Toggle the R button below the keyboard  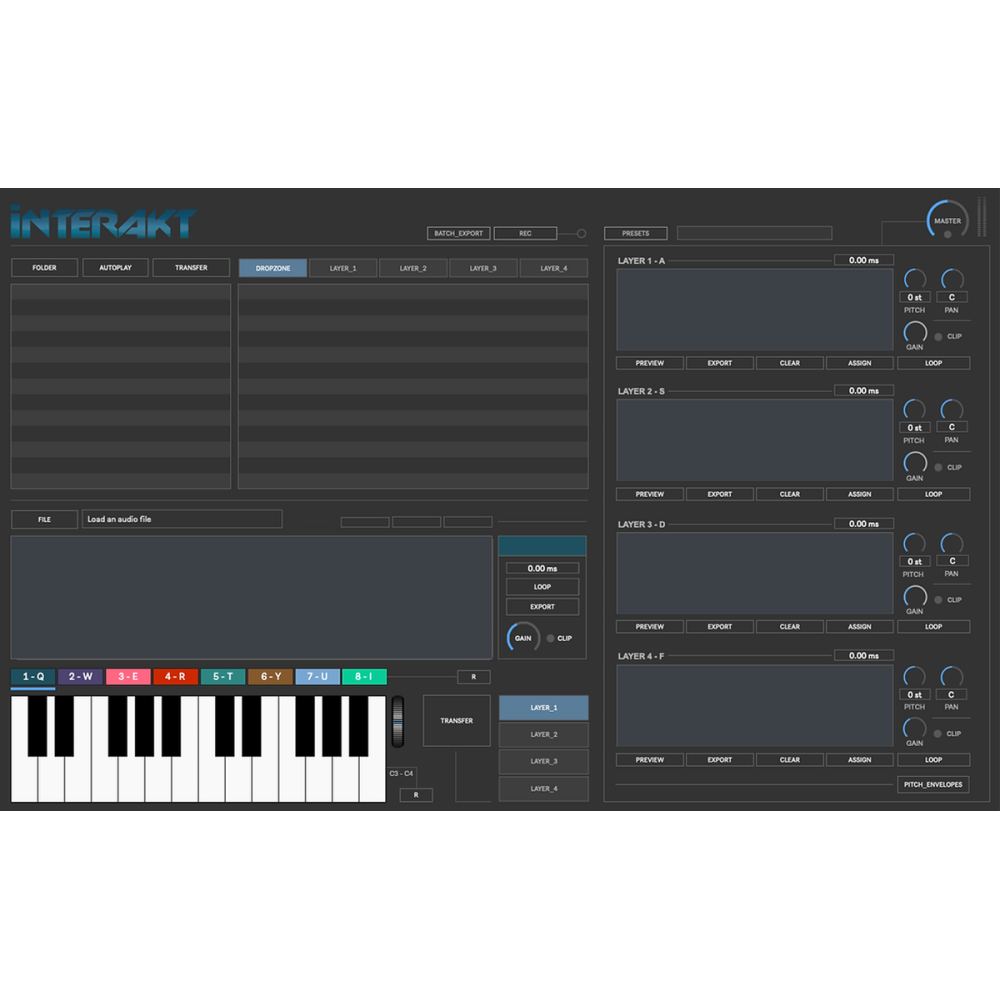[x=416, y=795]
